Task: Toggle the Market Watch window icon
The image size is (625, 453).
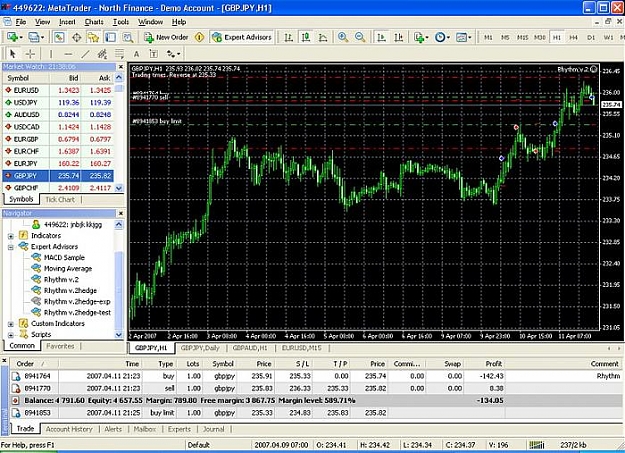Action: (x=59, y=37)
